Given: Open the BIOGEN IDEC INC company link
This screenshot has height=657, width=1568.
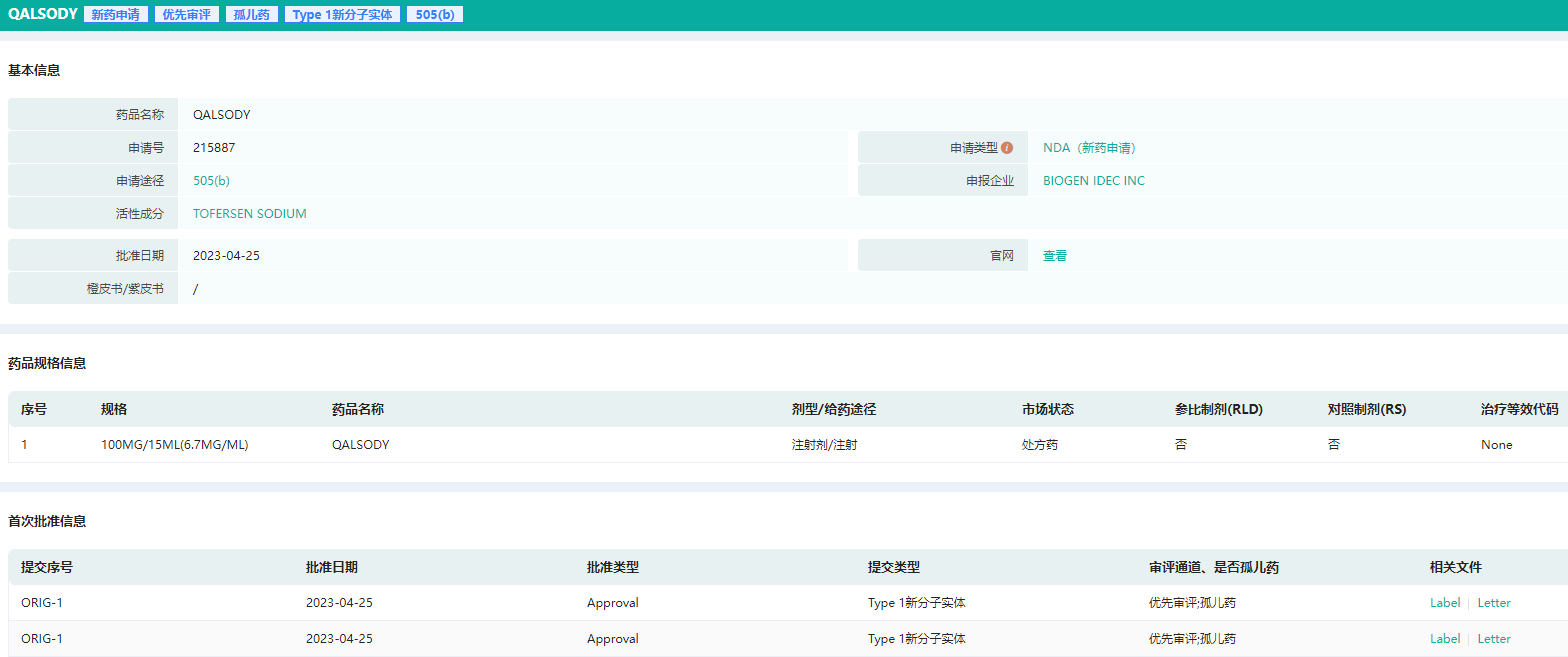Looking at the screenshot, I should (x=1093, y=181).
